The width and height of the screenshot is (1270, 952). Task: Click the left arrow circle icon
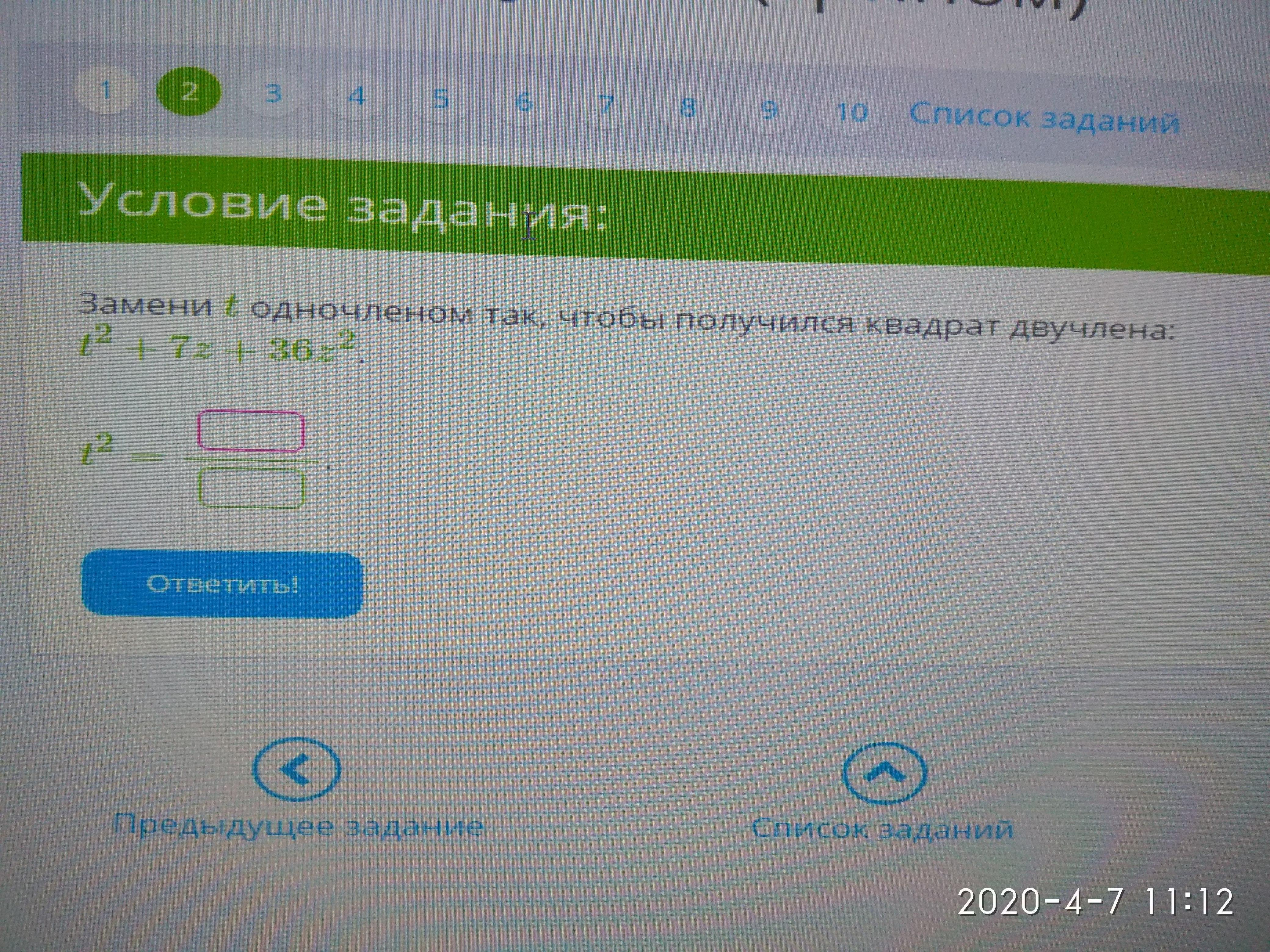tap(297, 770)
